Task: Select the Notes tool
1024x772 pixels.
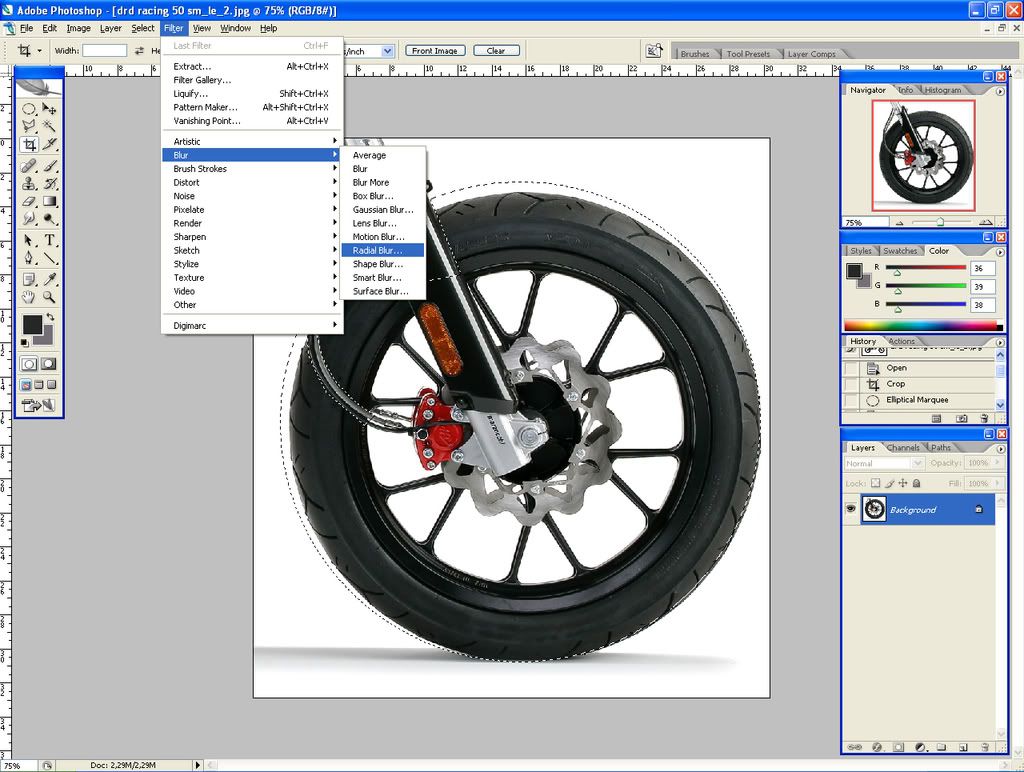Action: click(x=29, y=280)
